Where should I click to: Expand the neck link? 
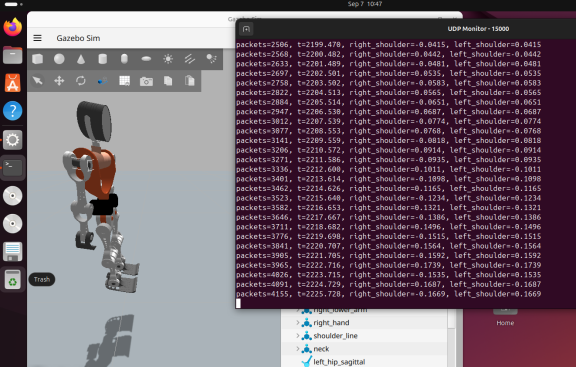pos(298,348)
